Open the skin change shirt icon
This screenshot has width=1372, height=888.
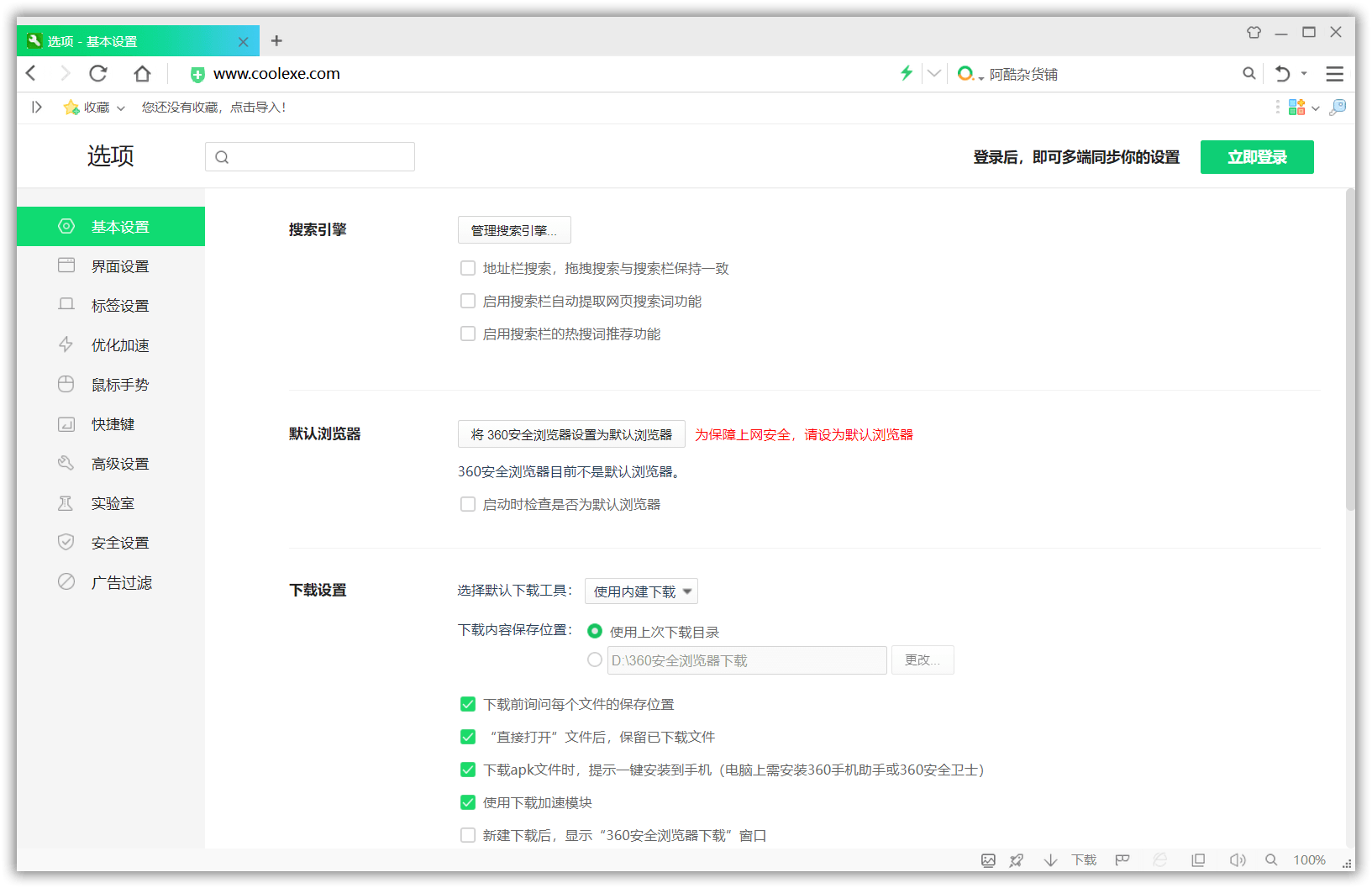click(x=1254, y=32)
